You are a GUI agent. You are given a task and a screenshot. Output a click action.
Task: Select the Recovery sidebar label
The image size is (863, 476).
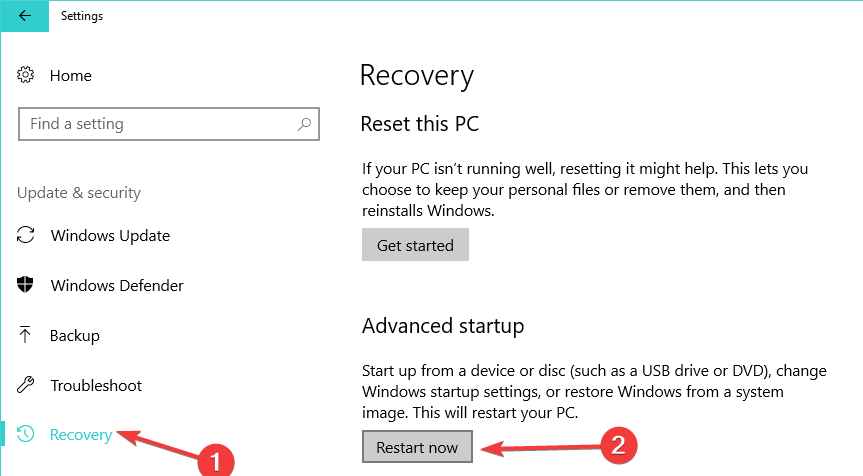80,435
